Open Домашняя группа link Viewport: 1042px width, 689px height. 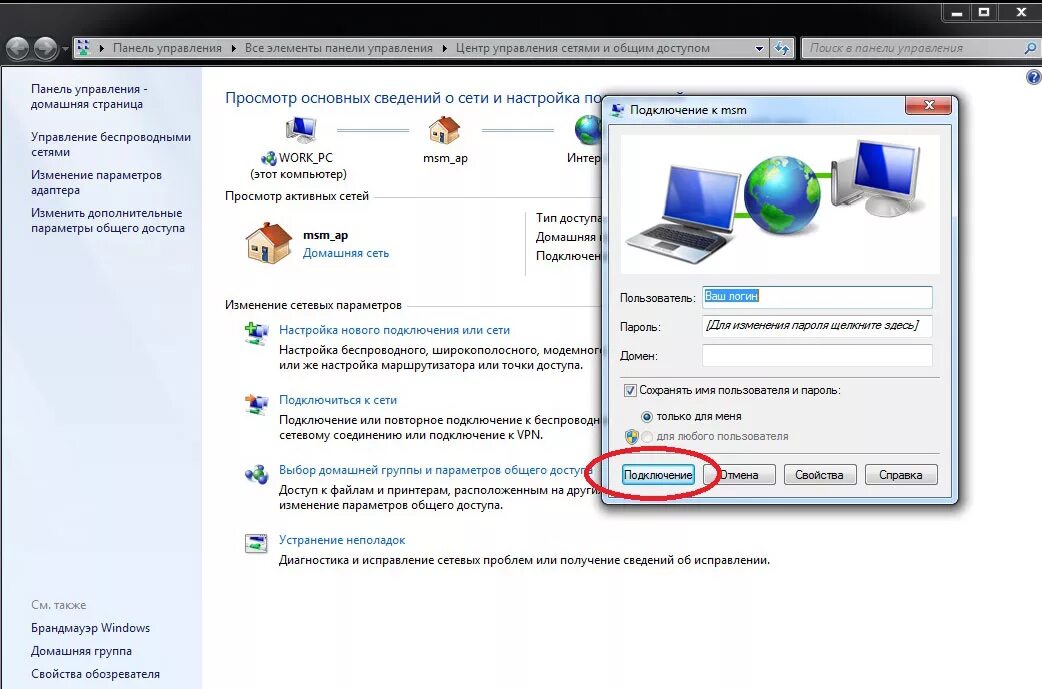coord(81,651)
